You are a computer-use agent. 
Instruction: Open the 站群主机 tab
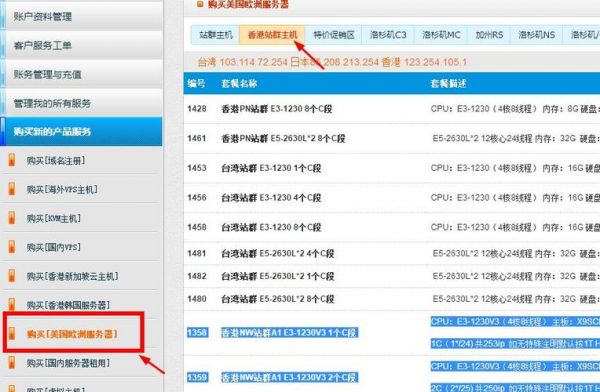tap(215, 35)
